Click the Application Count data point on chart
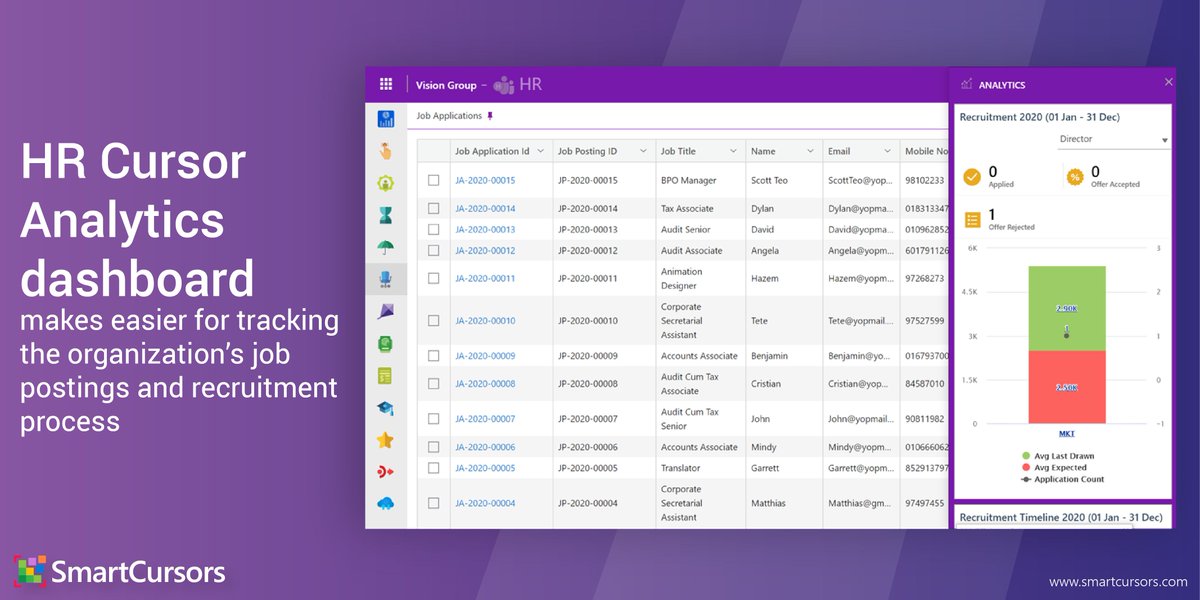The image size is (1200, 600). (x=1067, y=336)
